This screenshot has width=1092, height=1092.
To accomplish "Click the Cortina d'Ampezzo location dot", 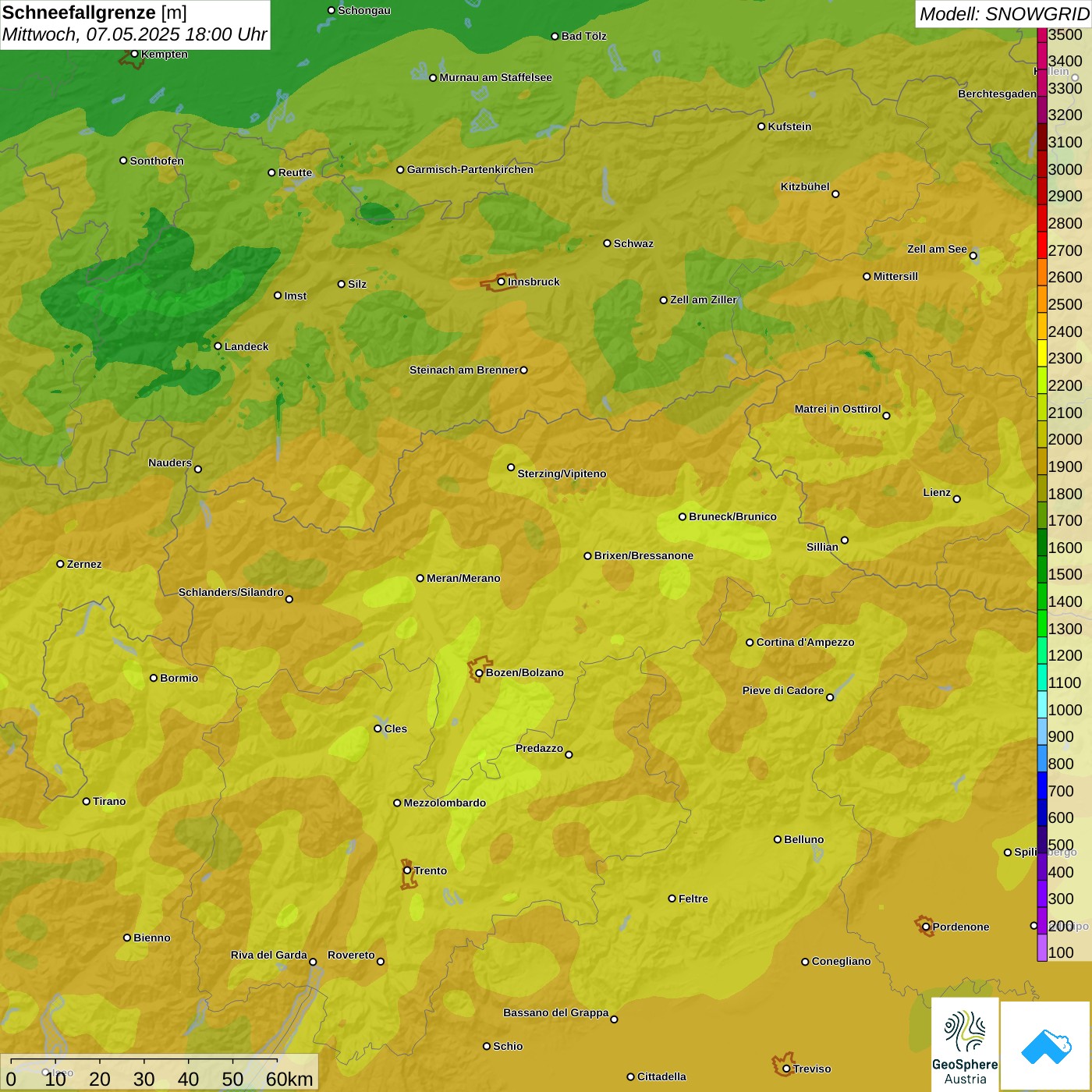I will 750,643.
